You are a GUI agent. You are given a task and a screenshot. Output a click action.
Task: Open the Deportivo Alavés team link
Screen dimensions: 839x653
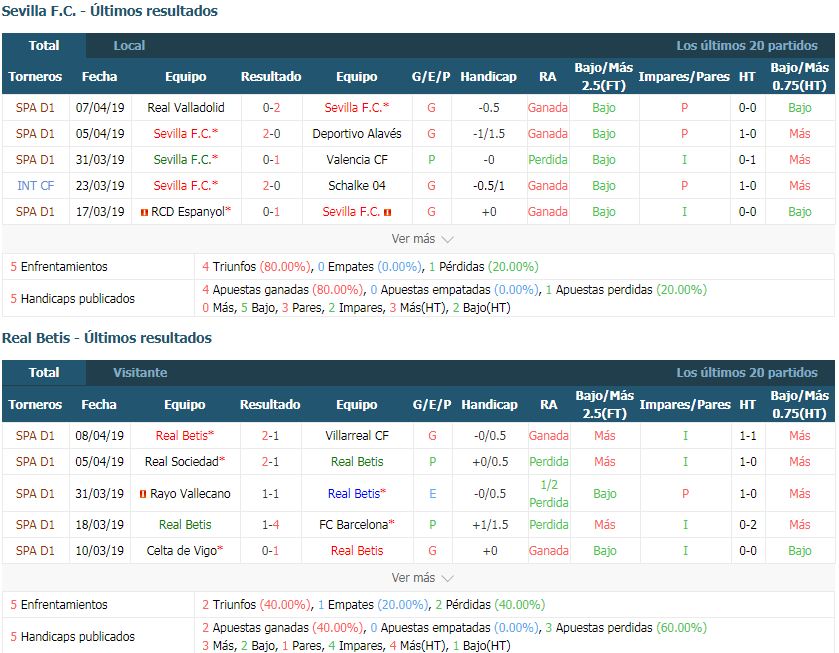(357, 133)
